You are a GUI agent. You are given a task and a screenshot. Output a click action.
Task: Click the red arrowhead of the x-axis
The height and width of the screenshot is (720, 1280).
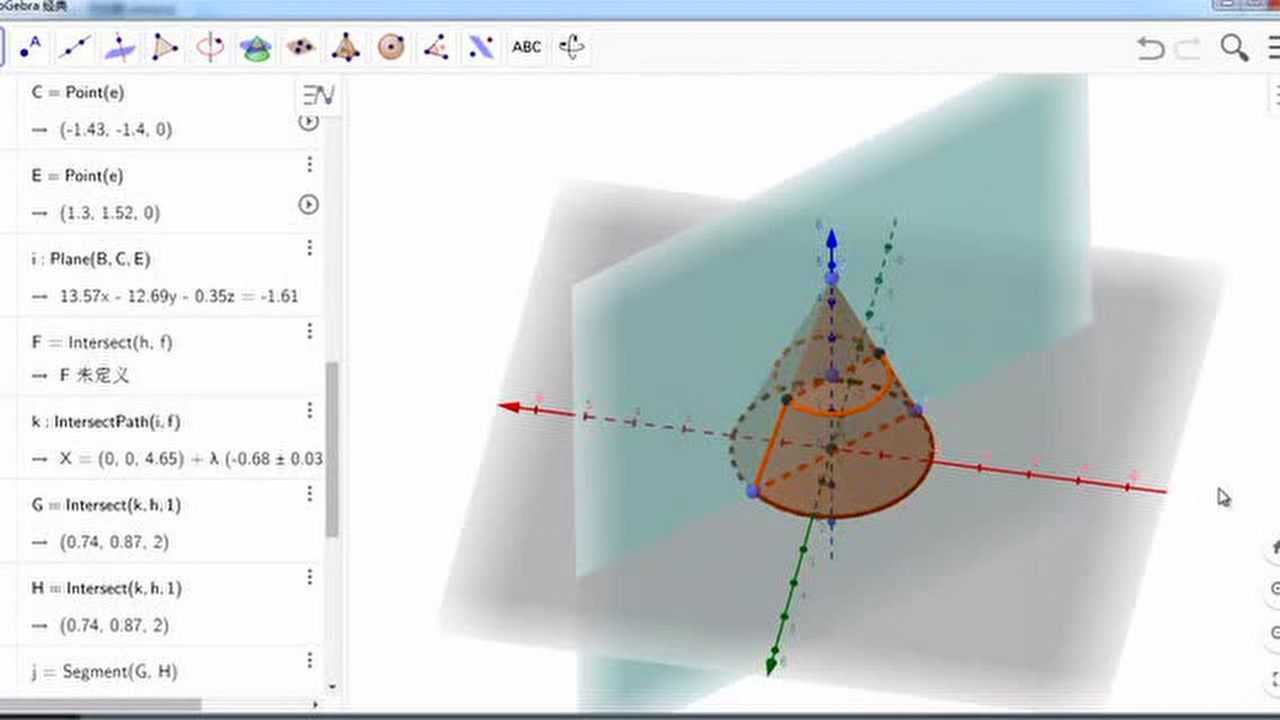[x=510, y=407]
